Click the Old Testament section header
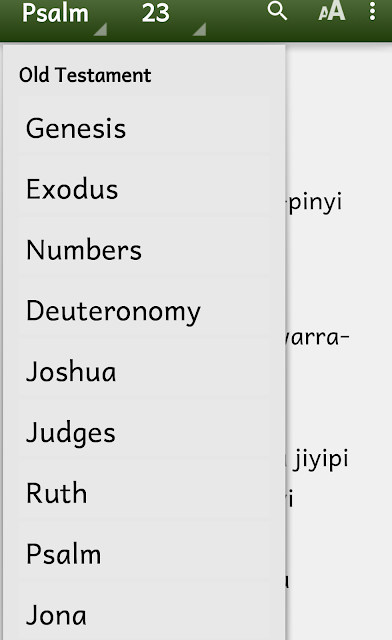392x640 pixels. click(x=85, y=75)
